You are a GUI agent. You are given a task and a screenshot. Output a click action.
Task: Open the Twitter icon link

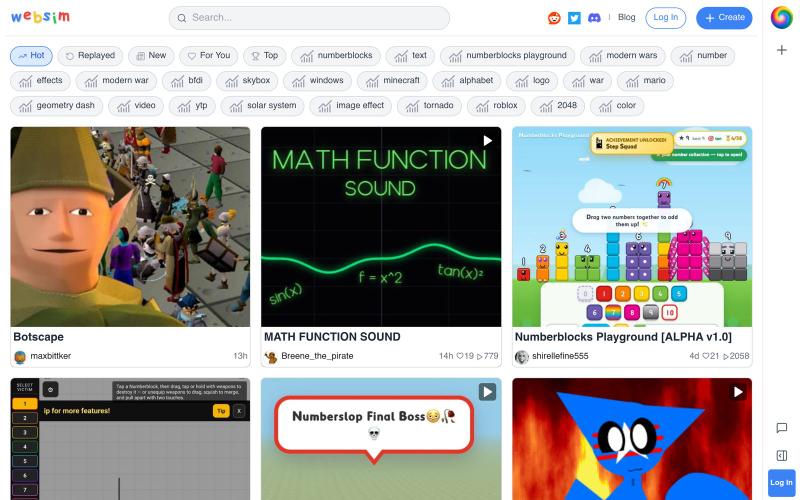(574, 18)
